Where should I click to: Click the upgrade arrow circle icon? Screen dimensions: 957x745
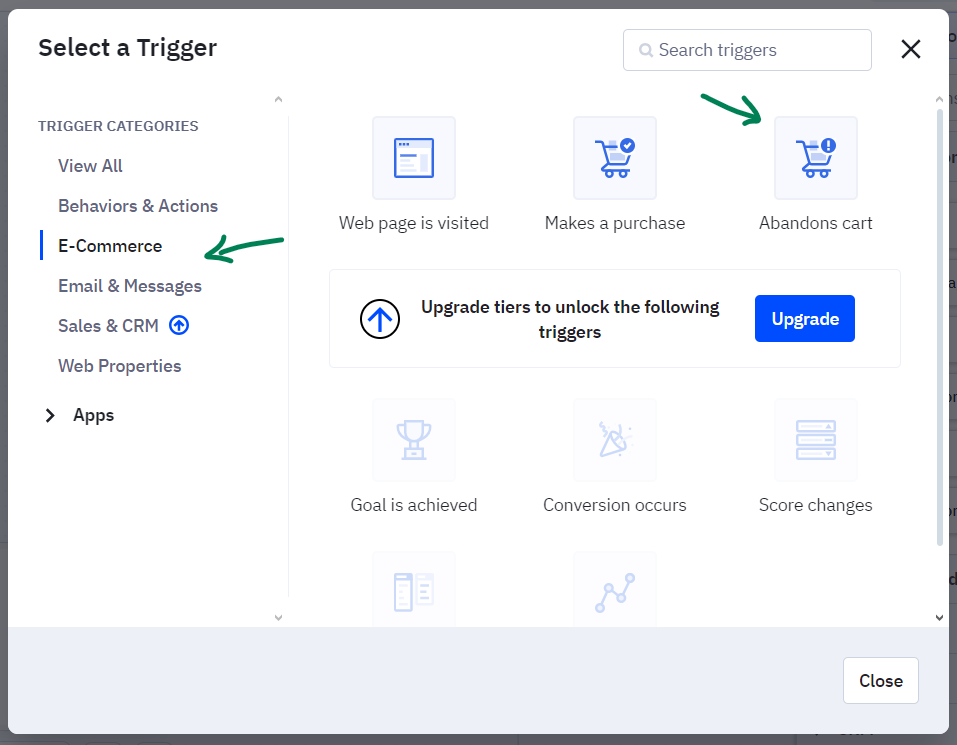pyautogui.click(x=380, y=319)
